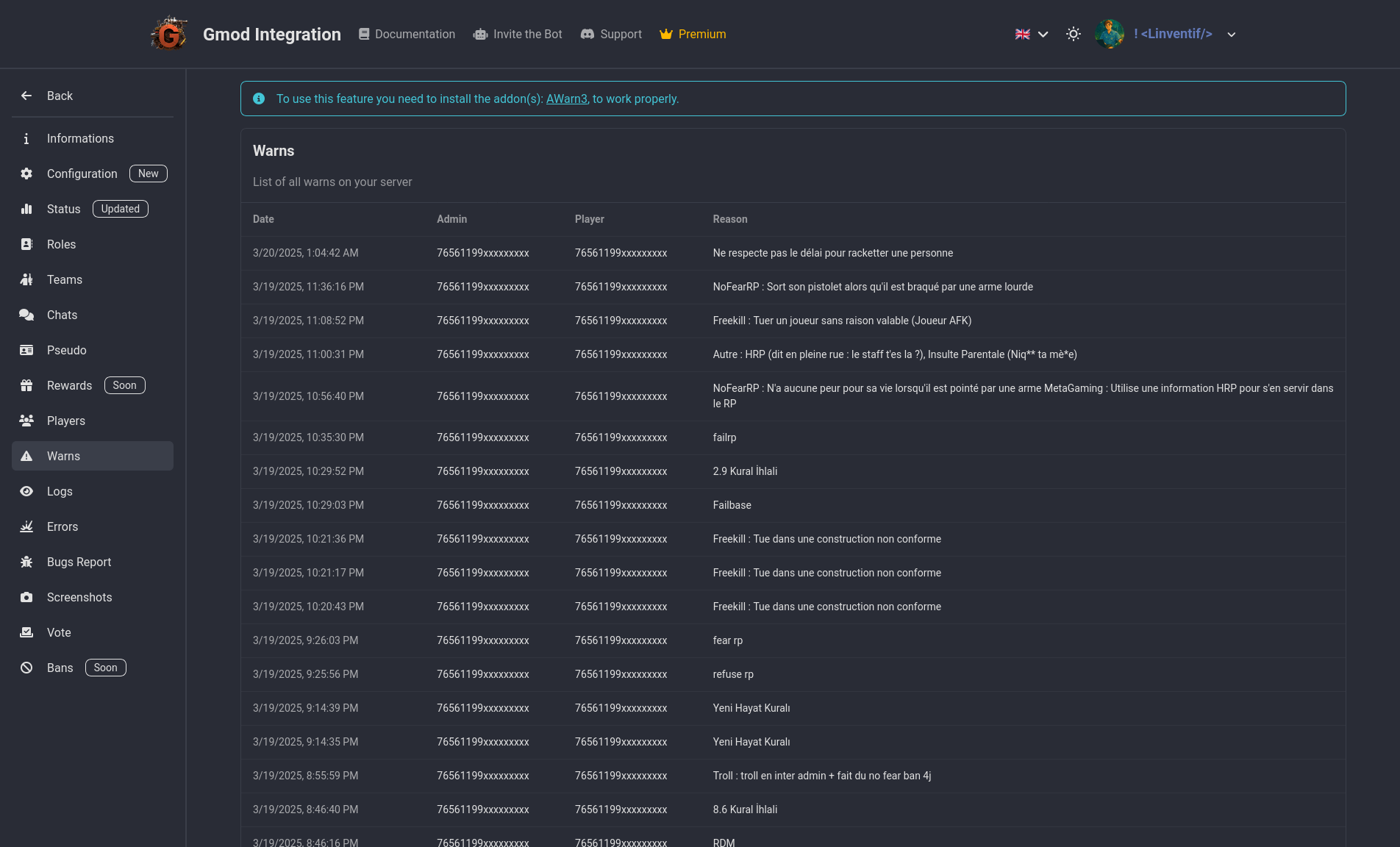Open the language flag dropdown

point(1031,34)
